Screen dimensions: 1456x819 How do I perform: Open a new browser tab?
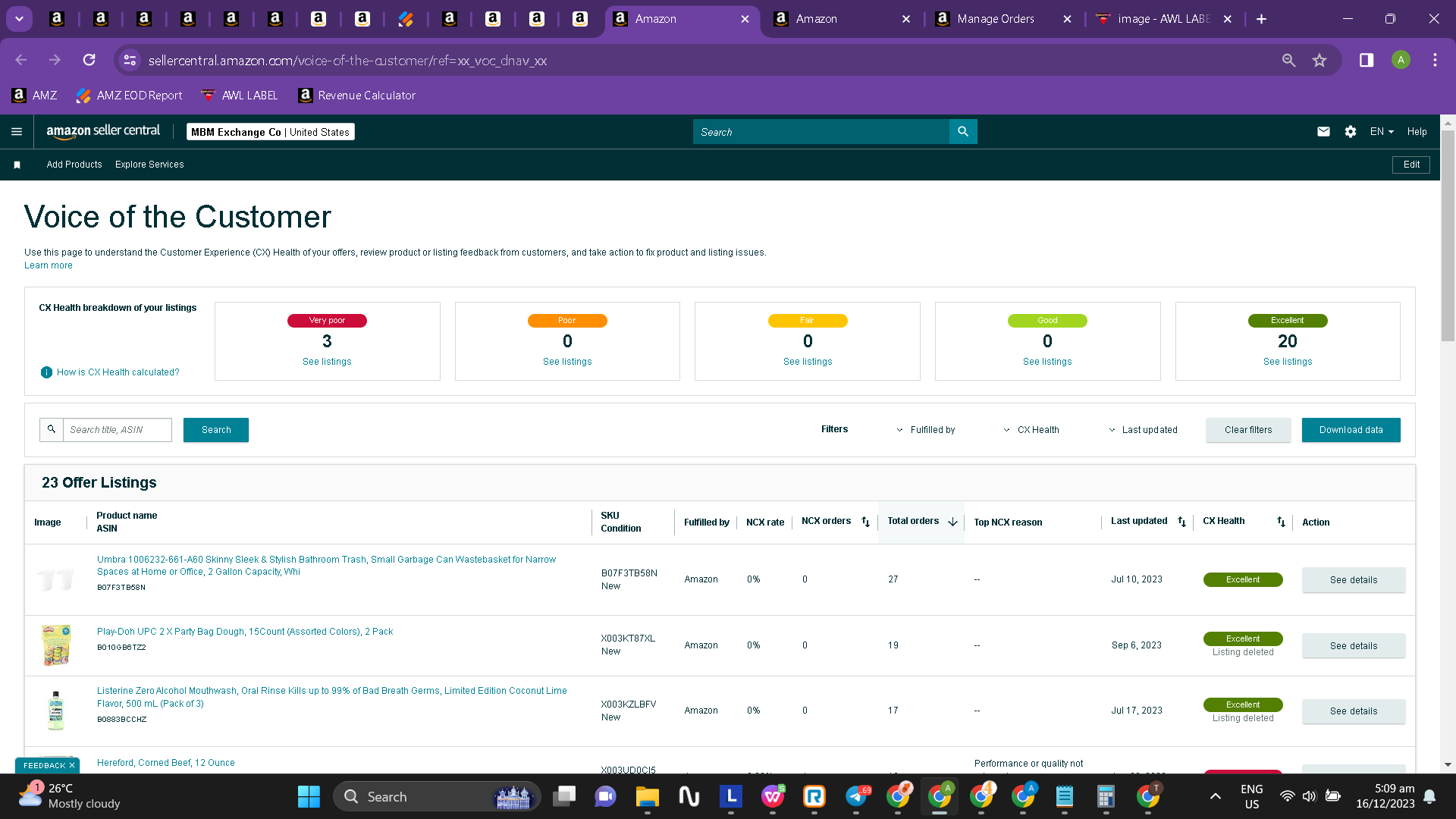pyautogui.click(x=1261, y=19)
